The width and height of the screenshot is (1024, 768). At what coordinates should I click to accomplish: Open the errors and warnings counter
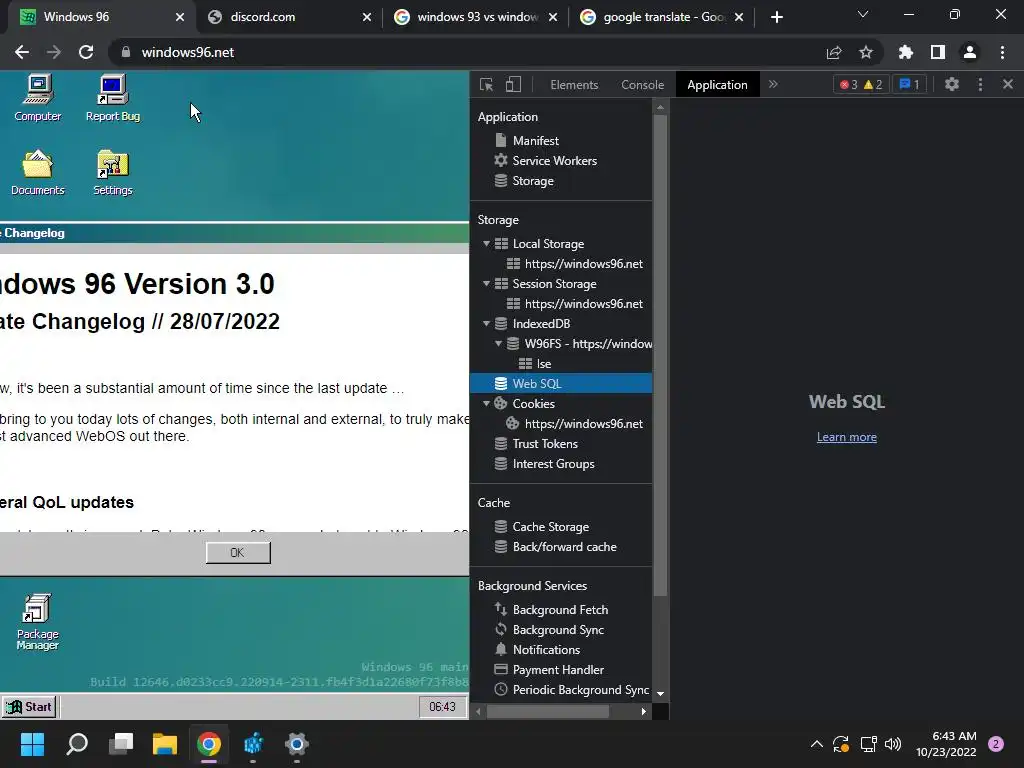pyautogui.click(x=861, y=84)
